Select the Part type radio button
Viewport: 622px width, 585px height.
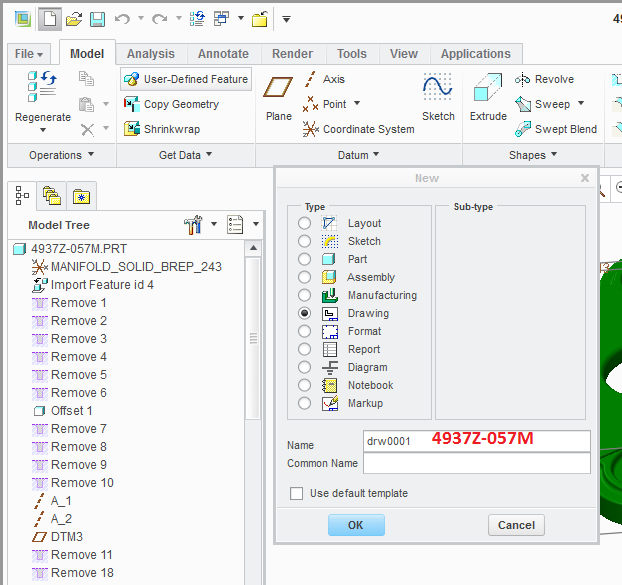tap(304, 259)
